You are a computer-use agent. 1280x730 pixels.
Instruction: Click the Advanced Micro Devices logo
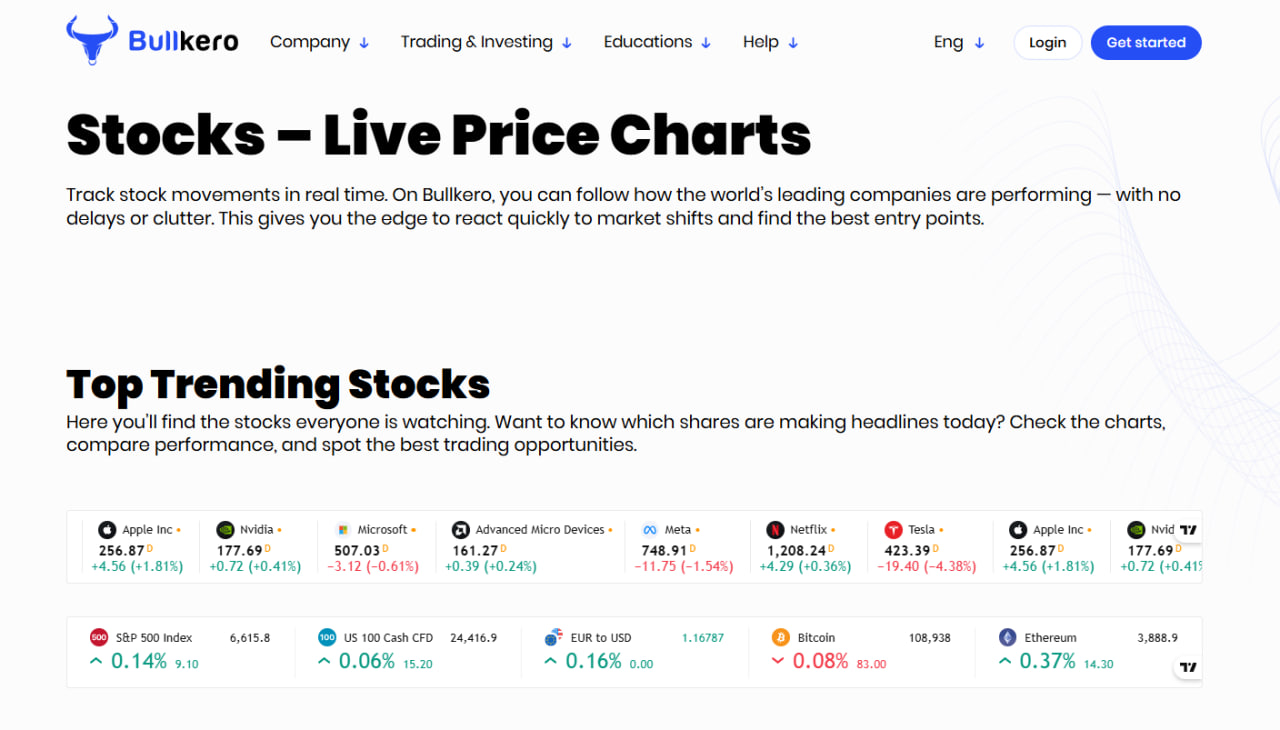click(x=461, y=530)
